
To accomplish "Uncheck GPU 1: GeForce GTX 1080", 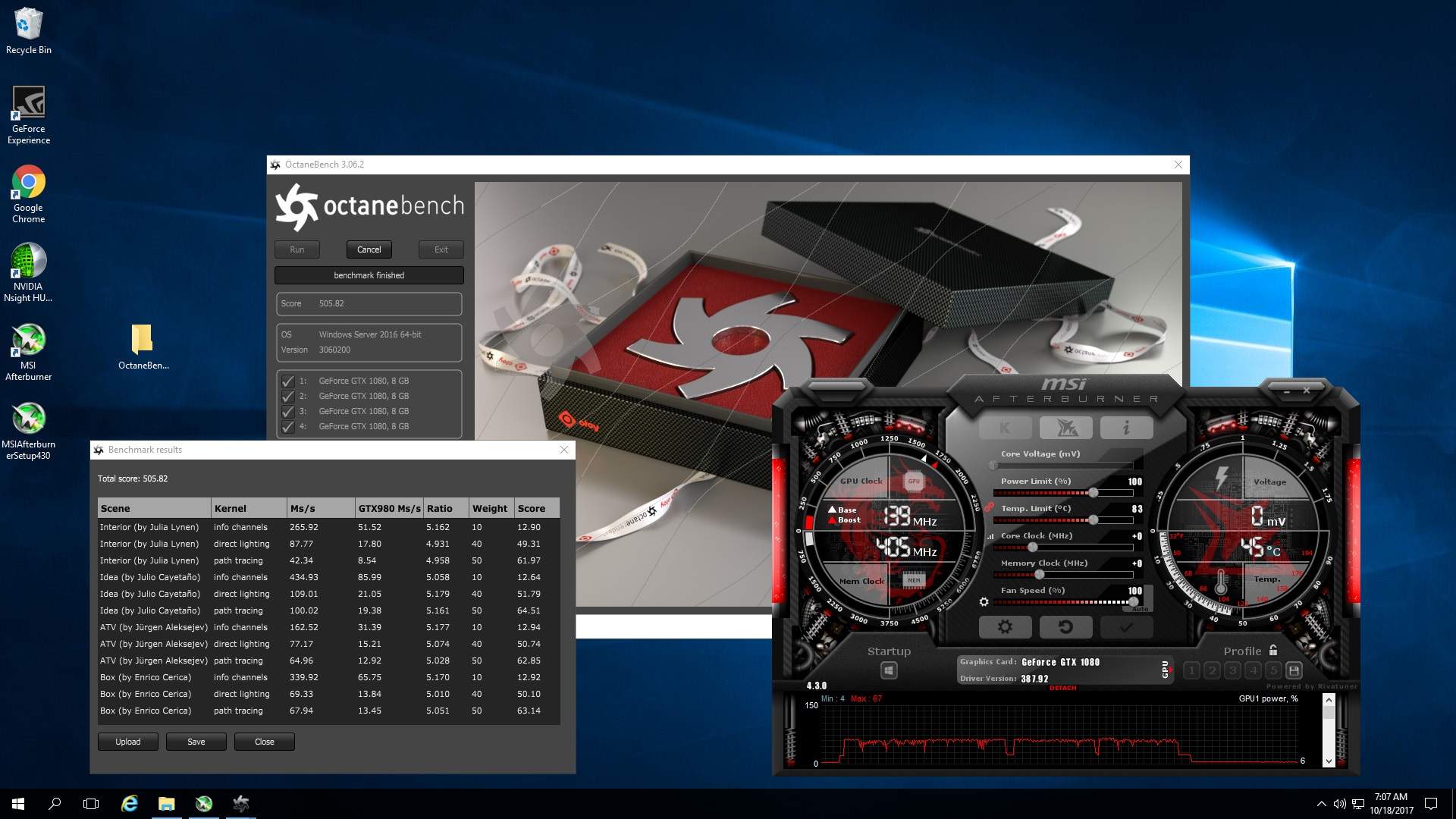I will click(287, 381).
